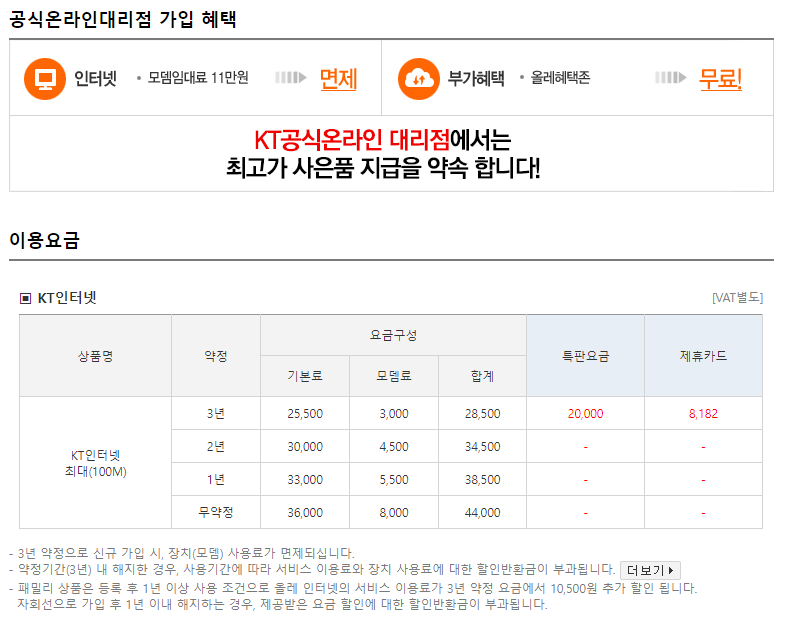Select the 1년 contract cell

click(216, 480)
